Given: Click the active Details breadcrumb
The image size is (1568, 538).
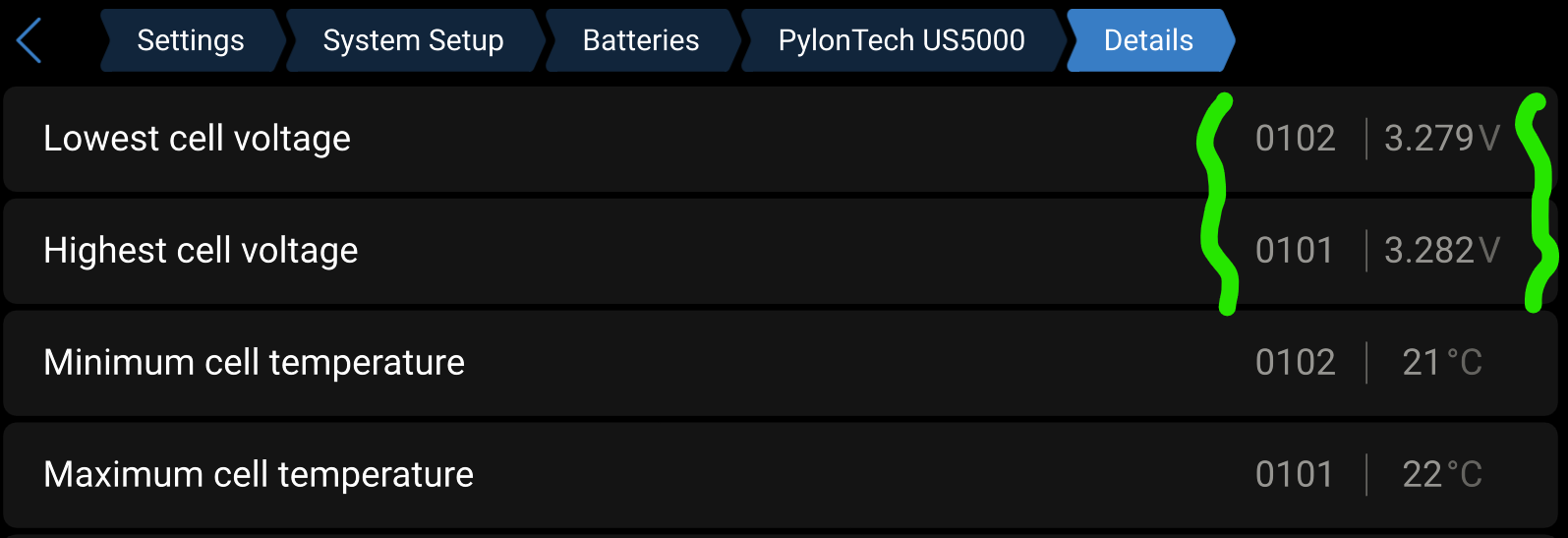Looking at the screenshot, I should [x=1148, y=40].
